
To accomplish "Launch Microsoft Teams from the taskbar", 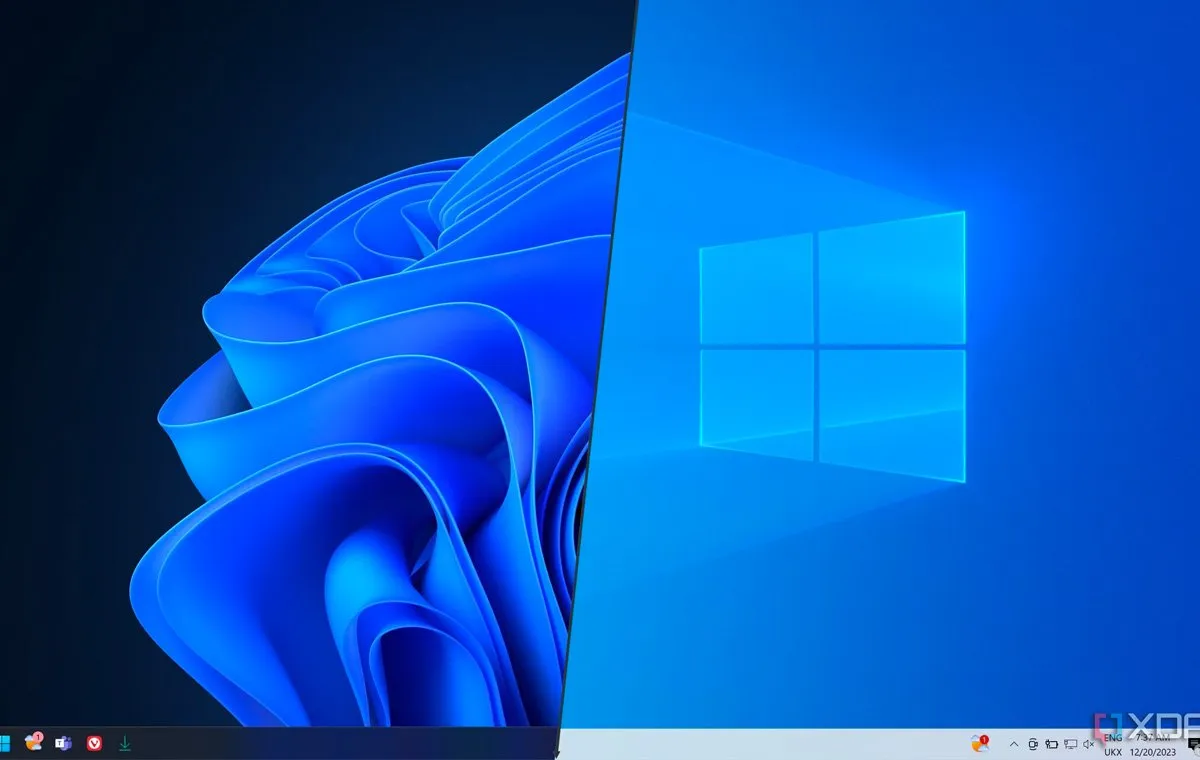I will coord(63,743).
